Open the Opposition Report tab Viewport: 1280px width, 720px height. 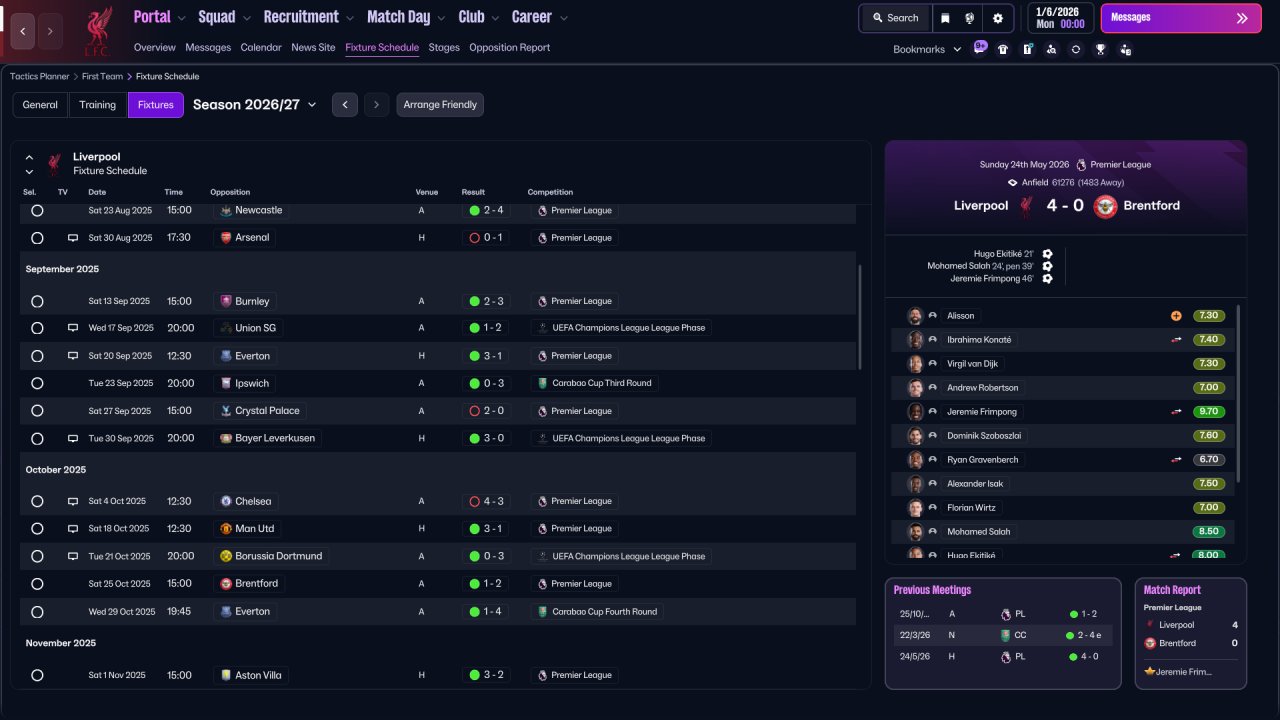point(509,47)
